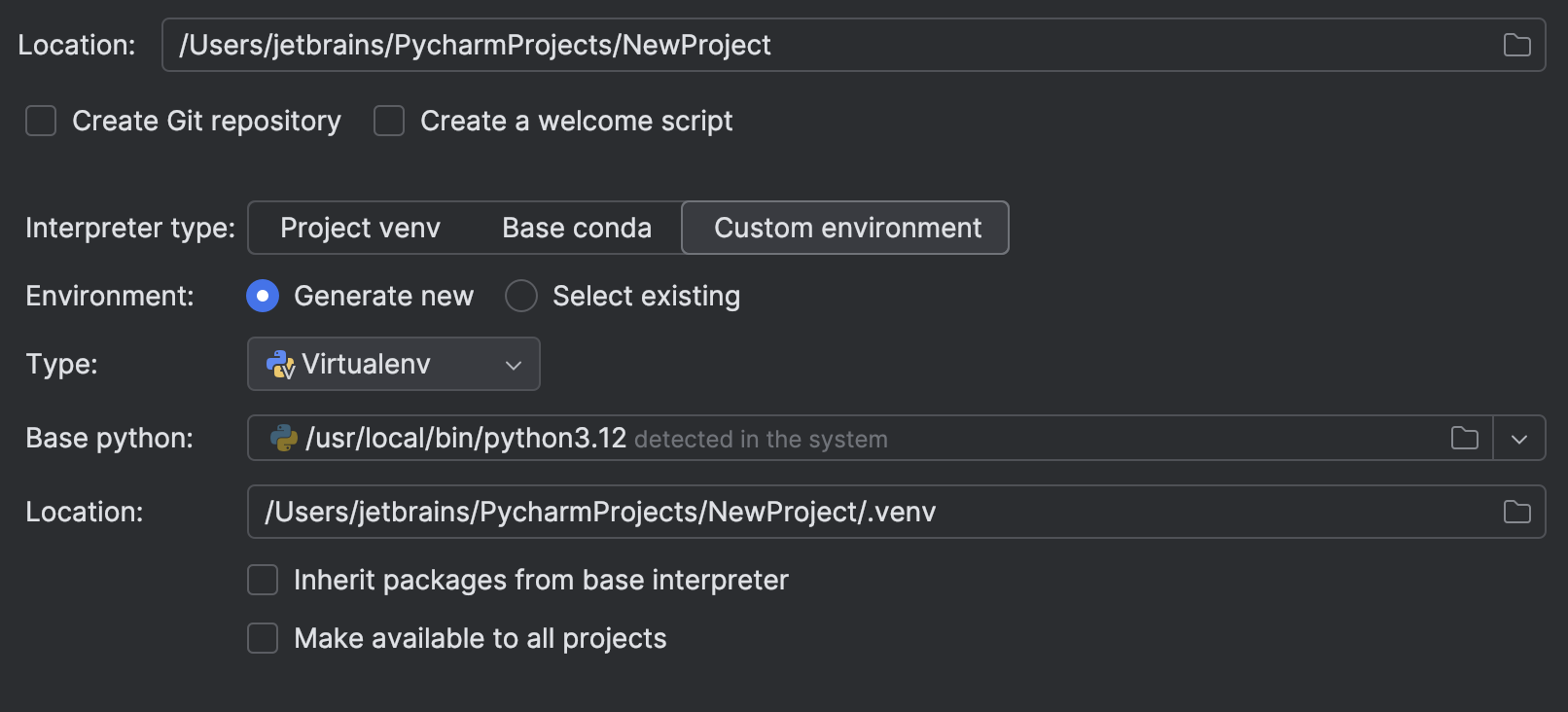Enable Inherit packages from base interpreter
The width and height of the screenshot is (1568, 712).
point(263,580)
